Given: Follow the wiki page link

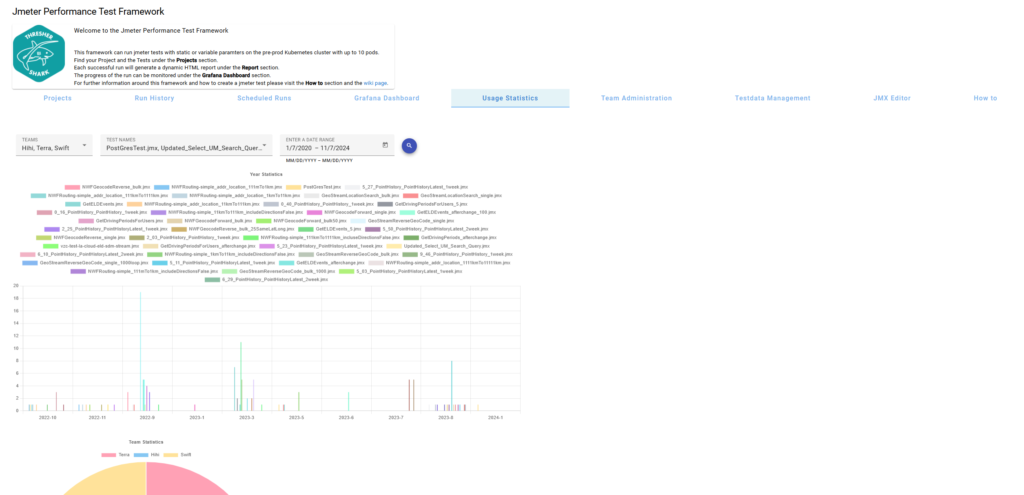Looking at the screenshot, I should pyautogui.click(x=376, y=84).
